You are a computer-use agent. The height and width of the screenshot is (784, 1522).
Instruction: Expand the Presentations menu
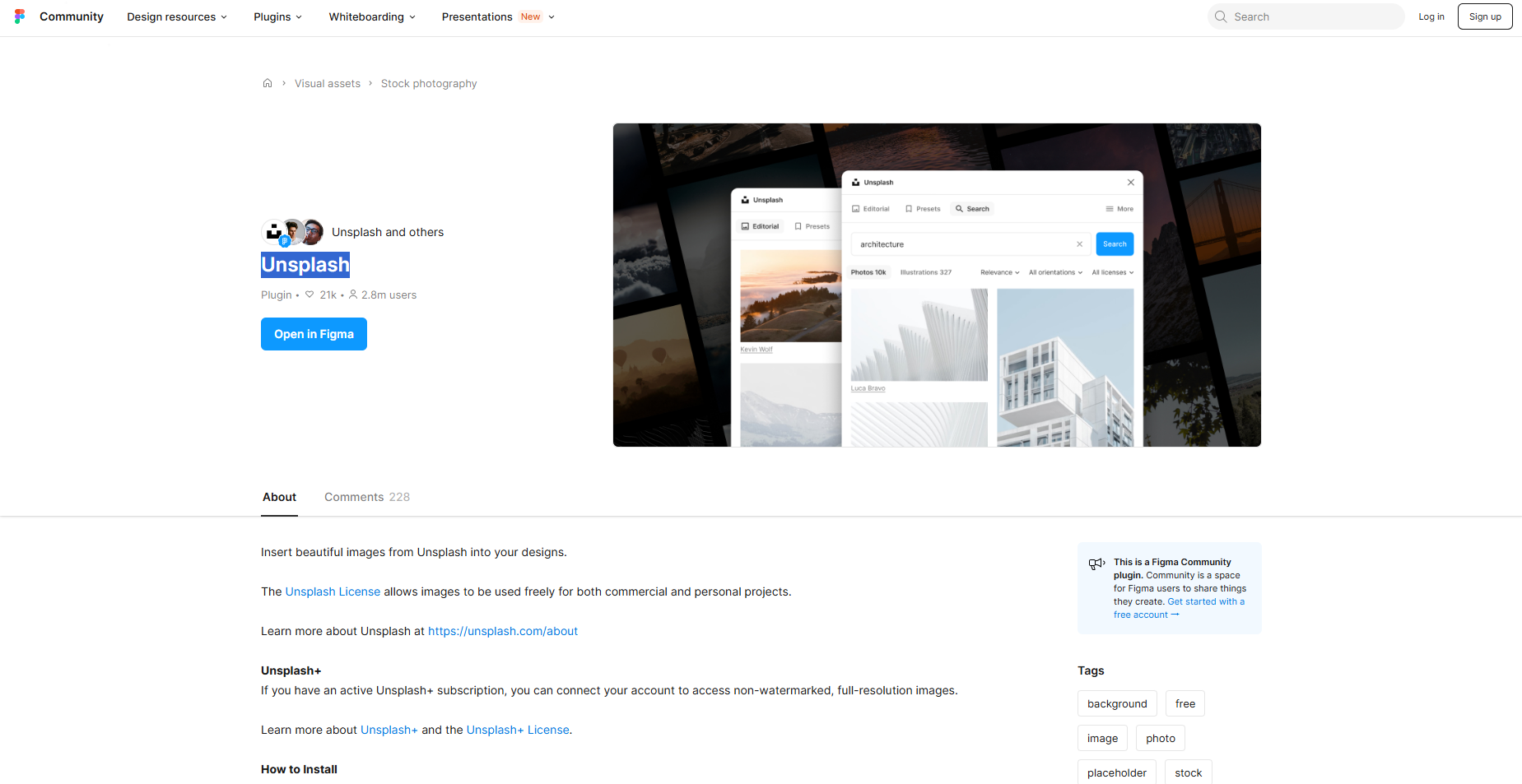coord(498,16)
